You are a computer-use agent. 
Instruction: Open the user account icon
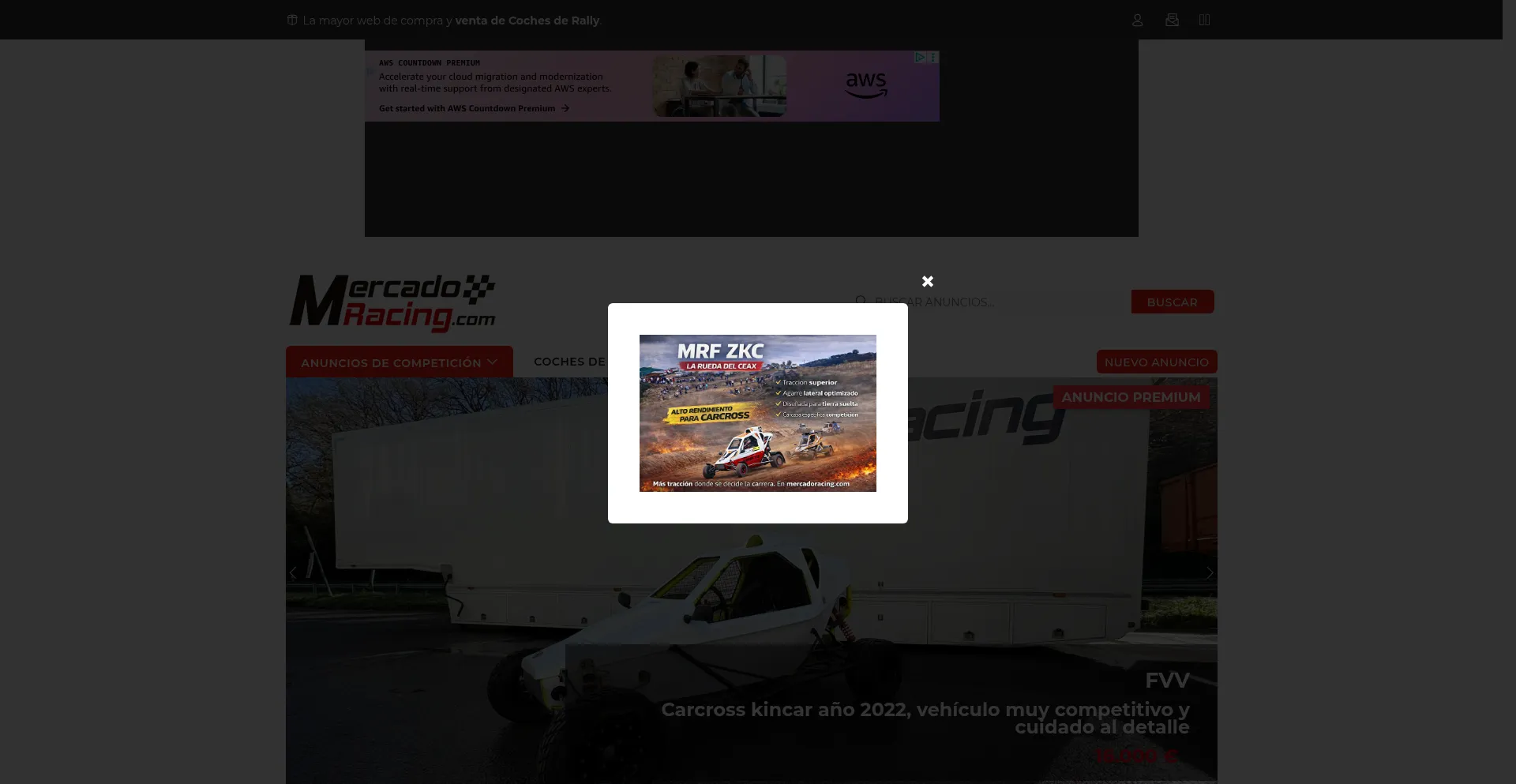1137,20
